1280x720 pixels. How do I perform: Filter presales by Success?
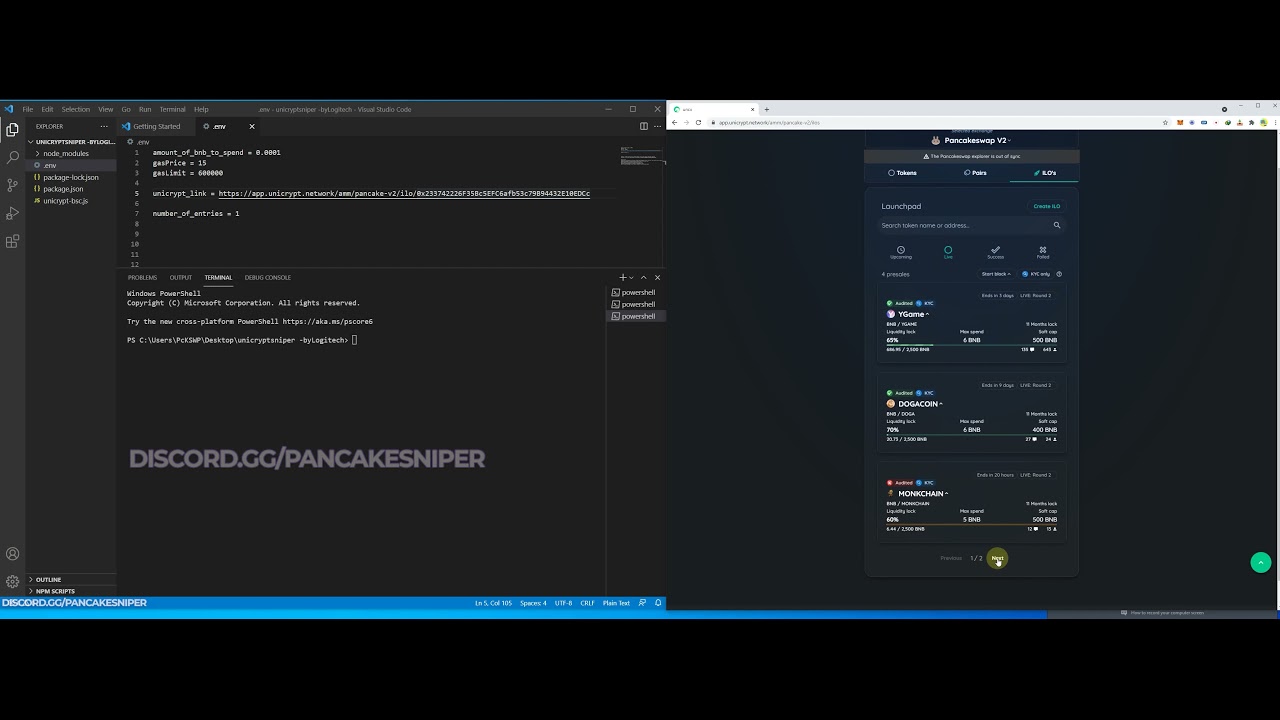(x=995, y=252)
